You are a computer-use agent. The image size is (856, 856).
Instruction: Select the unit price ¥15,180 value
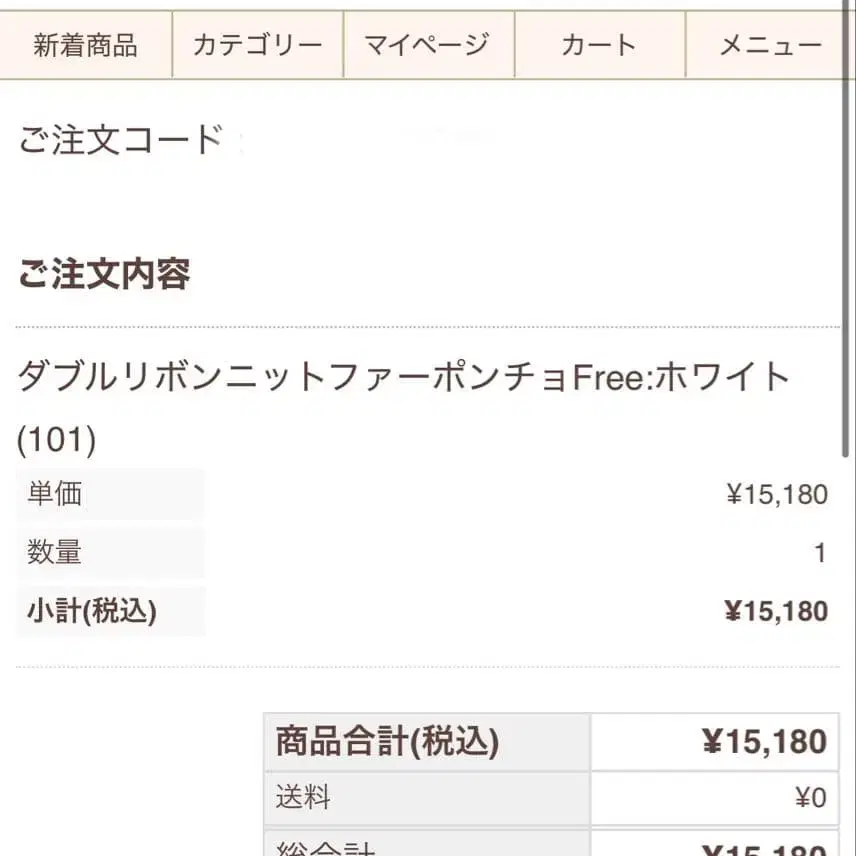pyautogui.click(x=777, y=494)
